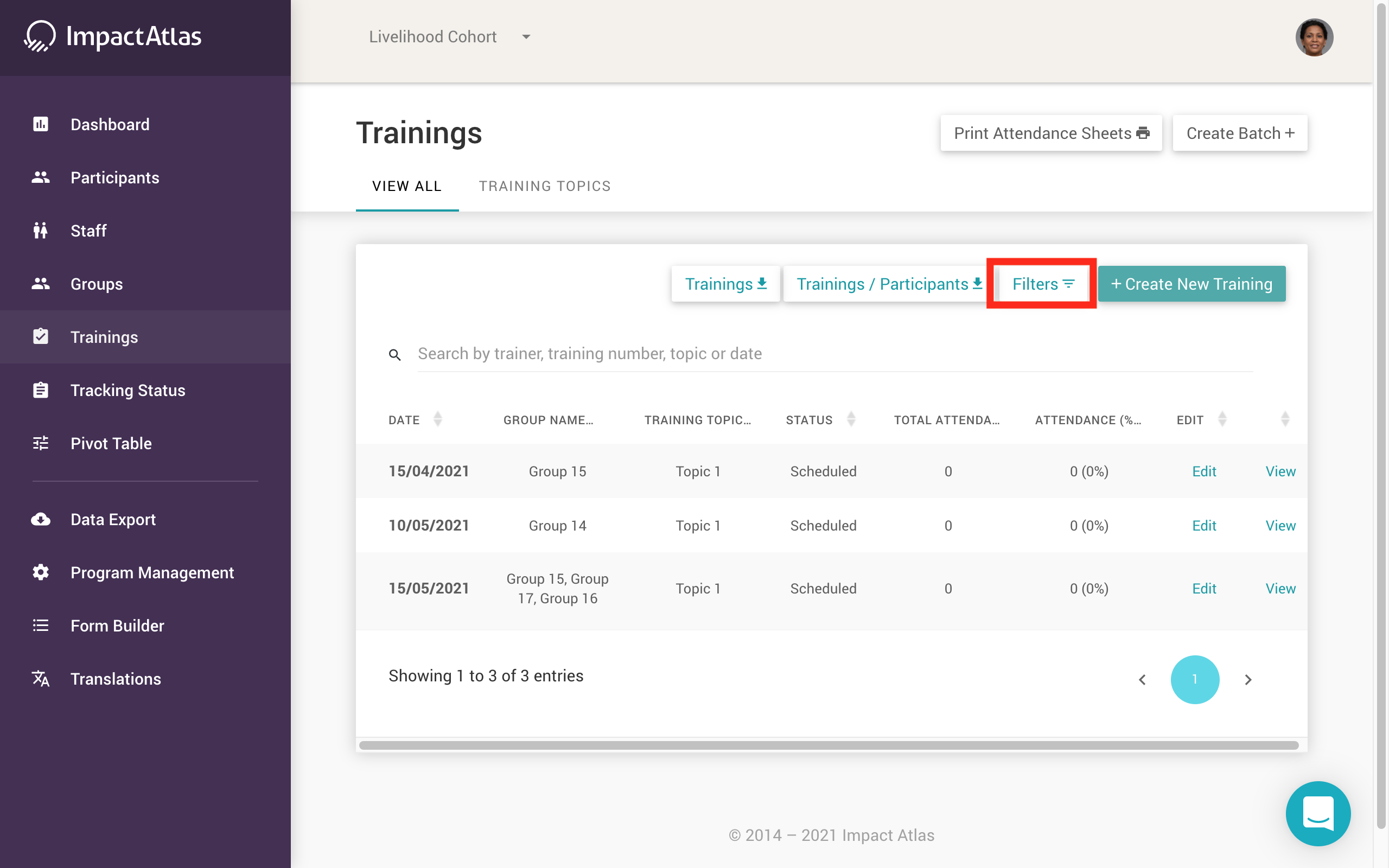
Task: Open user profile avatar menu
Action: (1313, 37)
